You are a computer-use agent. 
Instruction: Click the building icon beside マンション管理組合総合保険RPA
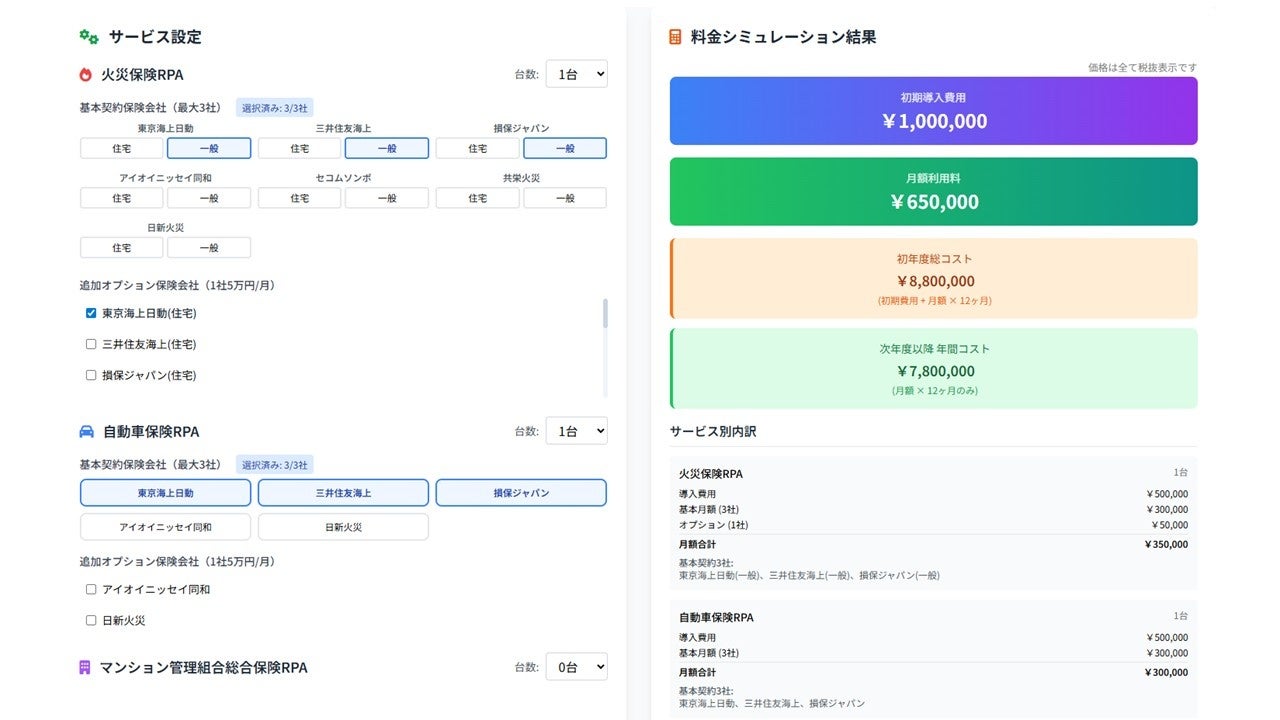(x=86, y=666)
